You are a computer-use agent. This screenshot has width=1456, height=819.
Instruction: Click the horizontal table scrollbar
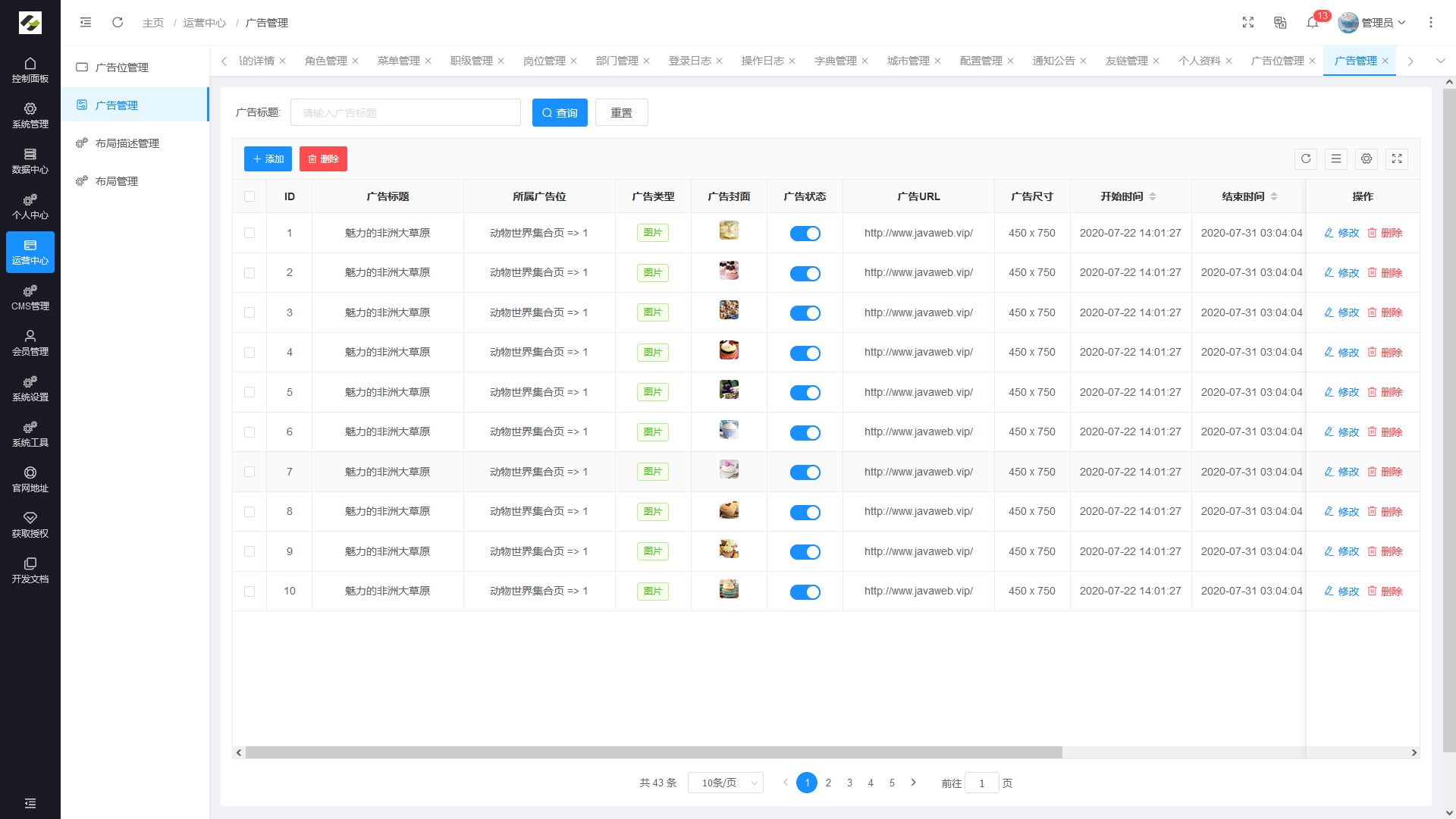point(652,752)
